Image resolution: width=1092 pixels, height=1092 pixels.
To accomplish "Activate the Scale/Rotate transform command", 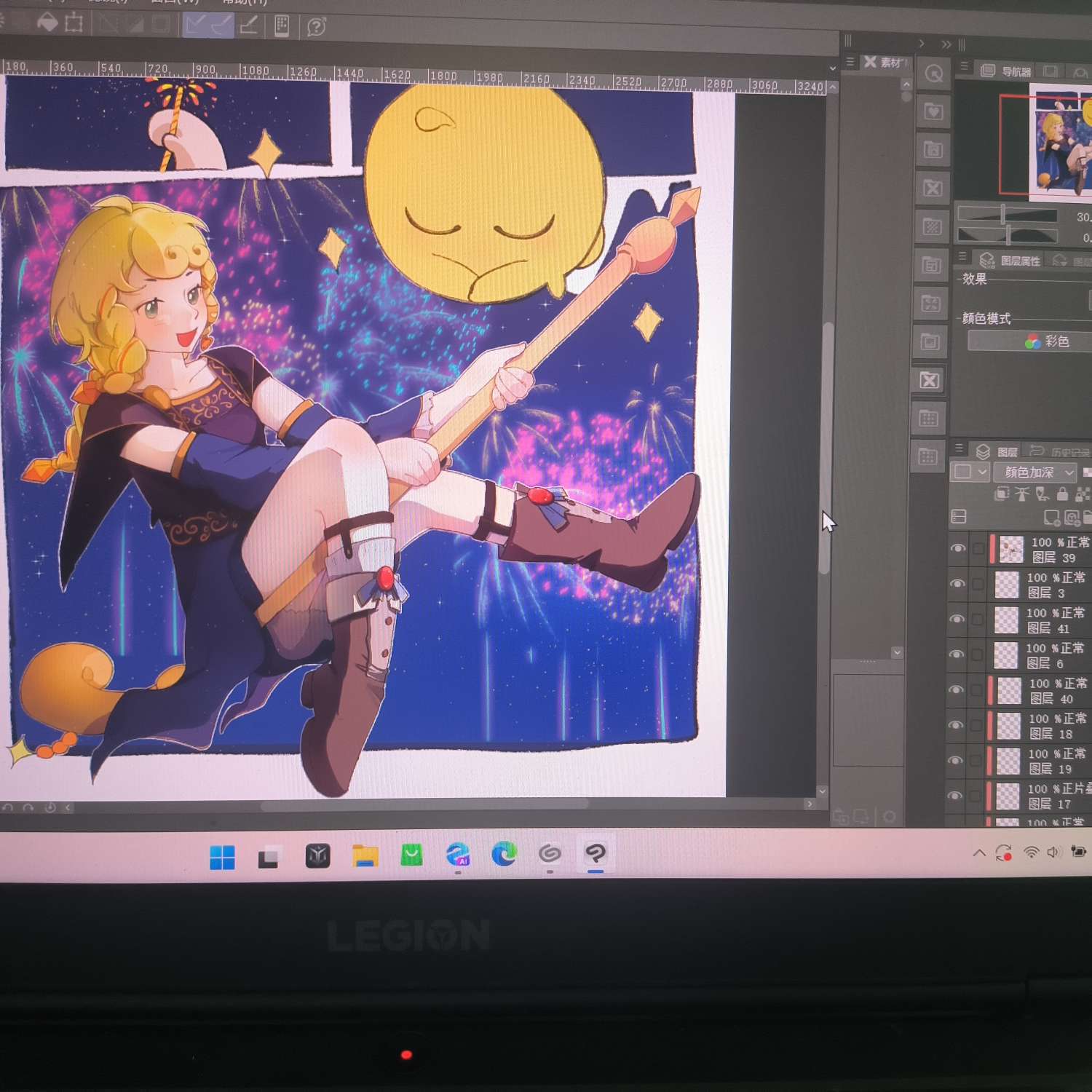I will point(74,23).
